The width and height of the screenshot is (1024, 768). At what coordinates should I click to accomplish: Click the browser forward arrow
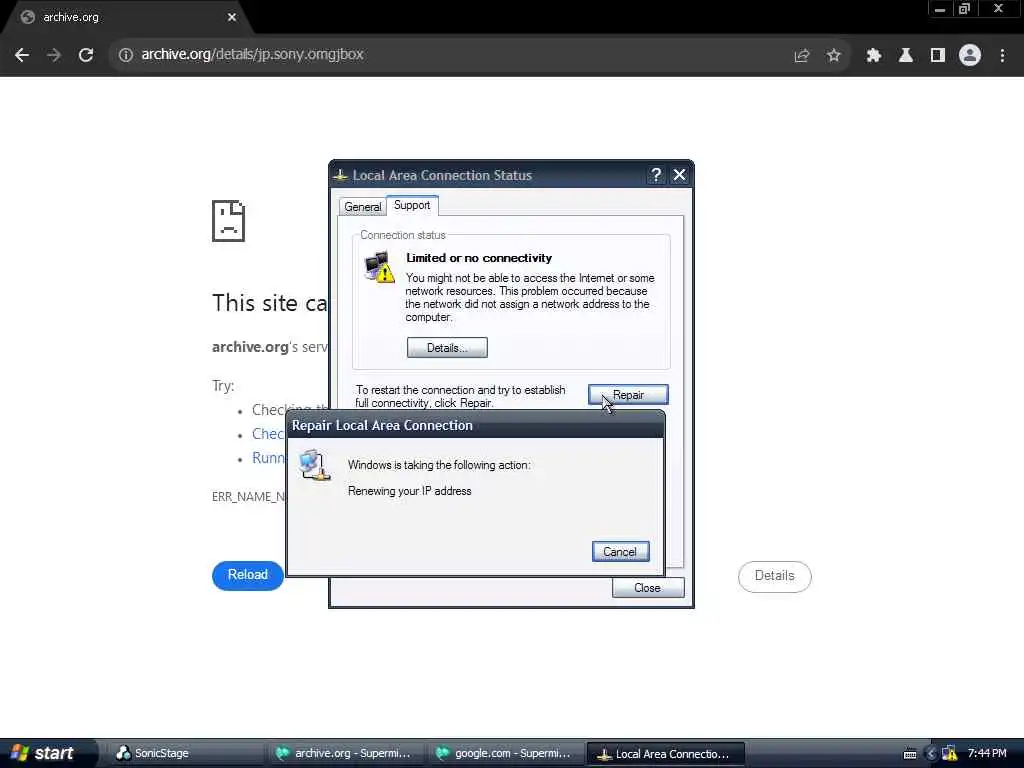[54, 55]
